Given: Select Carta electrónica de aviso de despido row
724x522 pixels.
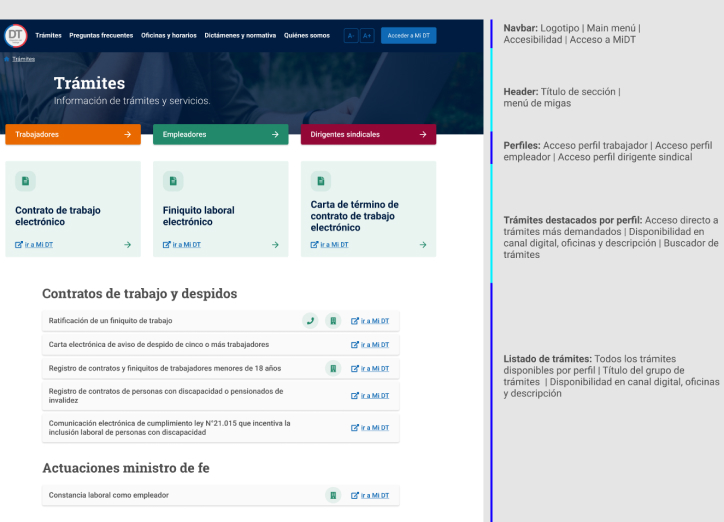Looking at the screenshot, I should click(221, 345).
